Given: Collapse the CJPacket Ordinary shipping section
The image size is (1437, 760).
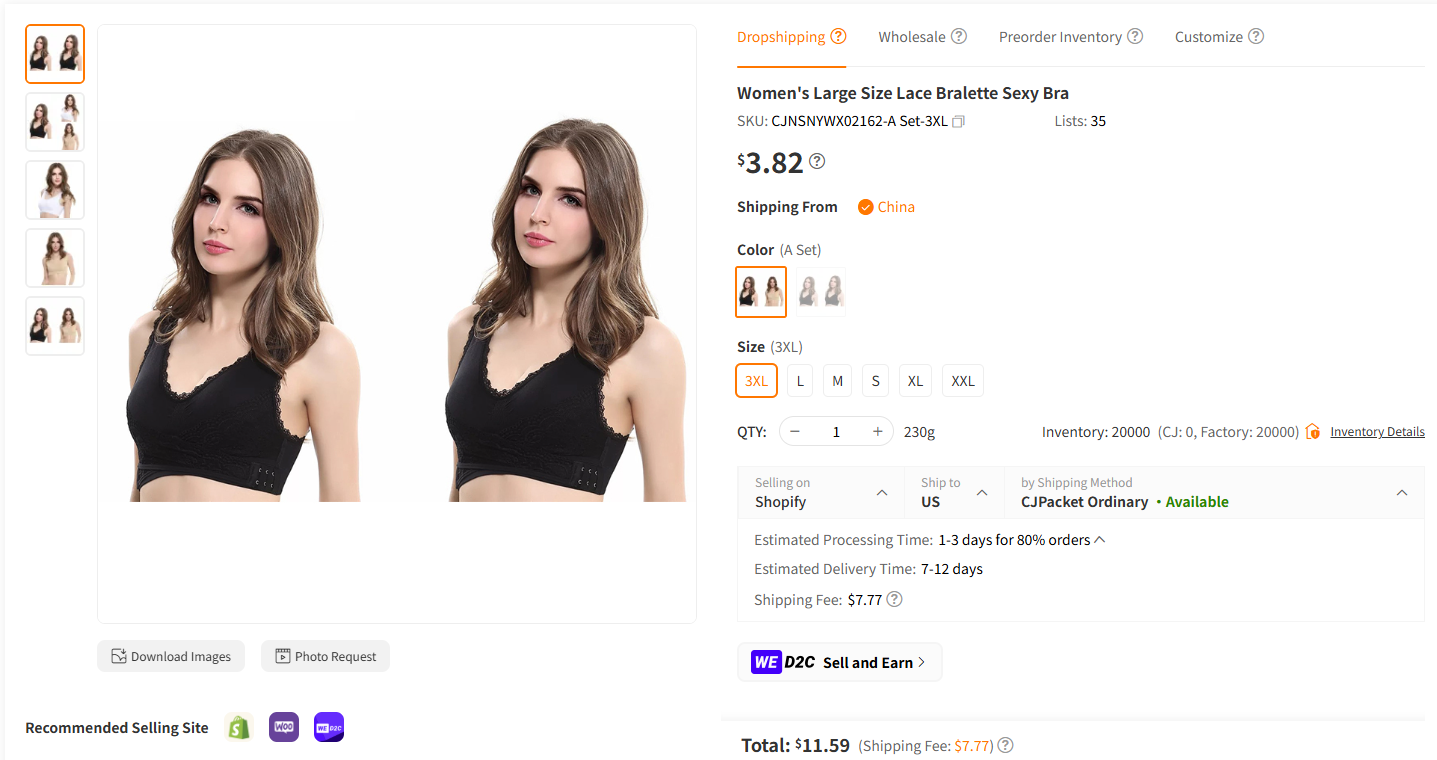Looking at the screenshot, I should [1401, 492].
